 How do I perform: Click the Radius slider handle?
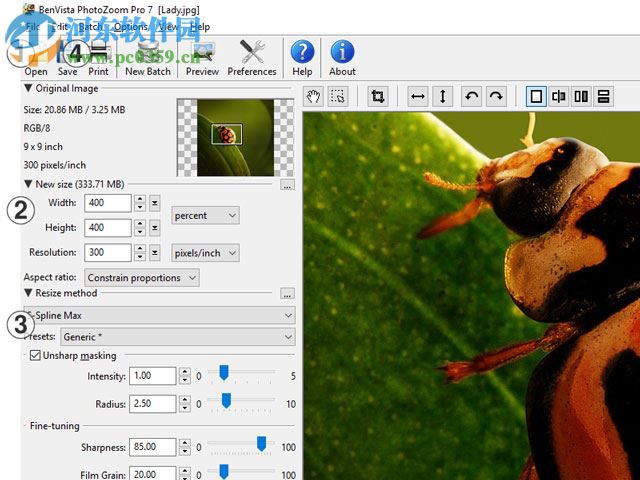pos(226,400)
